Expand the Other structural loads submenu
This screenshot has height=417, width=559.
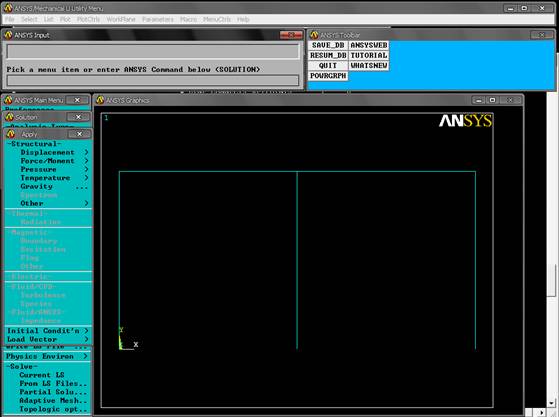coord(48,203)
